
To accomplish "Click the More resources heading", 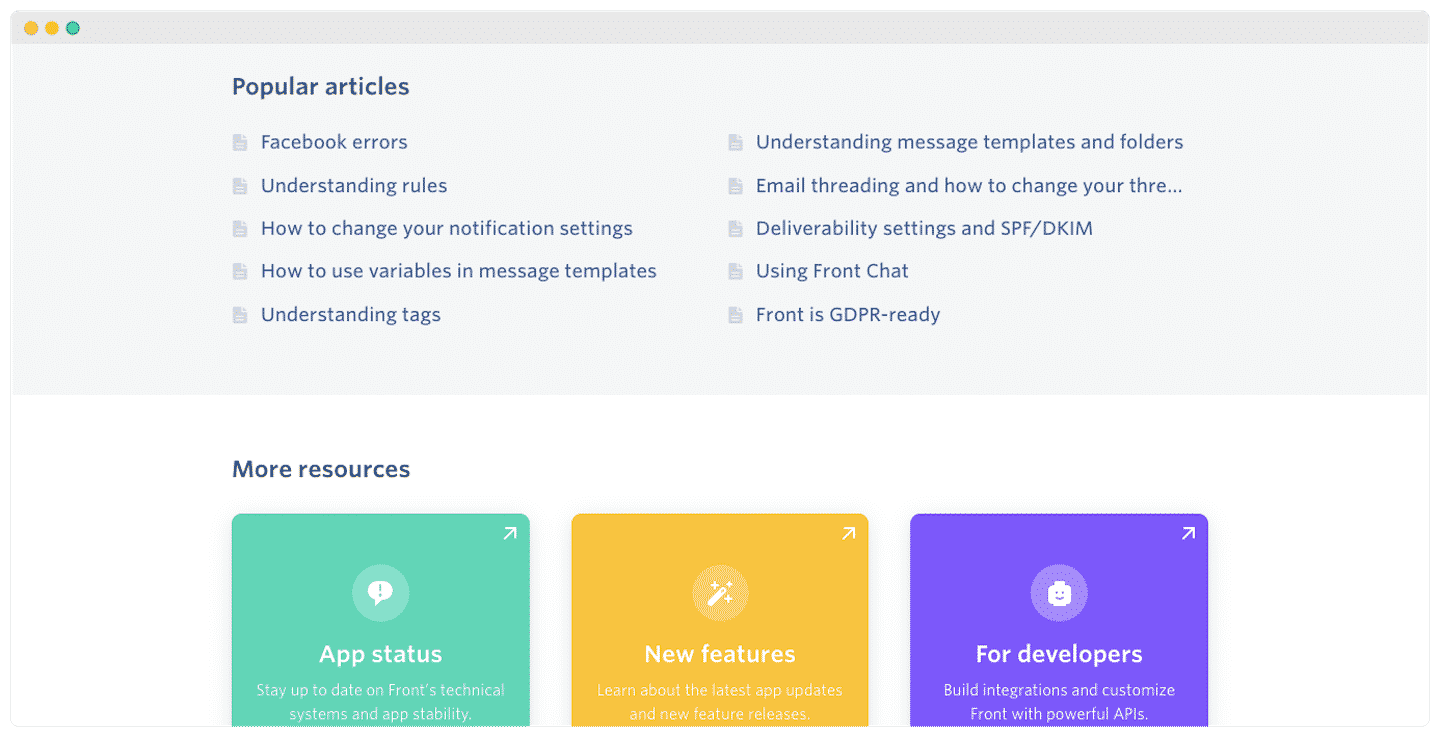I will tap(321, 469).
